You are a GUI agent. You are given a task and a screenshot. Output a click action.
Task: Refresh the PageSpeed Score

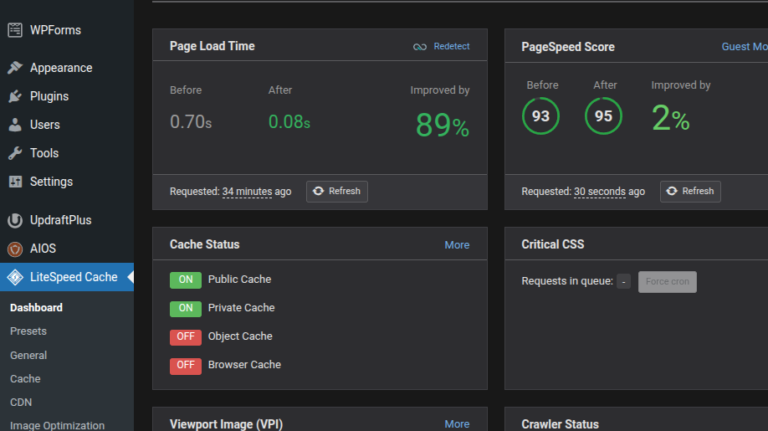(x=690, y=191)
